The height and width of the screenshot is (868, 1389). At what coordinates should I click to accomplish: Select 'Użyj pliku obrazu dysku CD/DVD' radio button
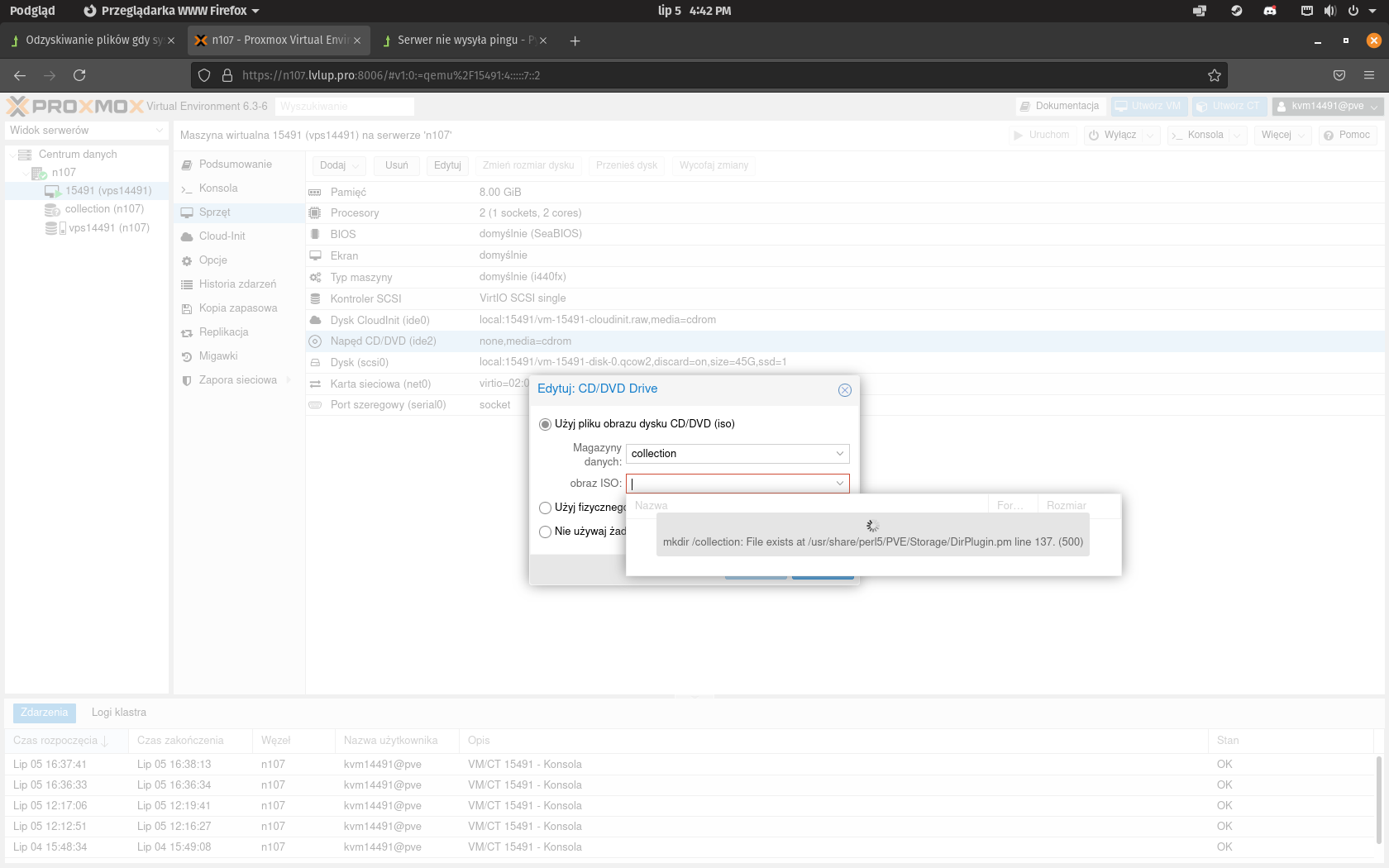(545, 424)
